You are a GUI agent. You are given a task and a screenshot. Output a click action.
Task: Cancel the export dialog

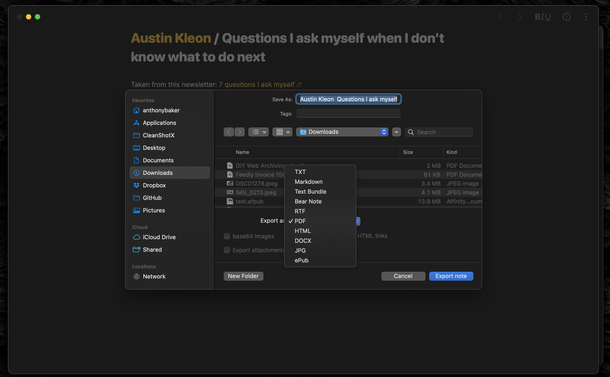coord(403,276)
